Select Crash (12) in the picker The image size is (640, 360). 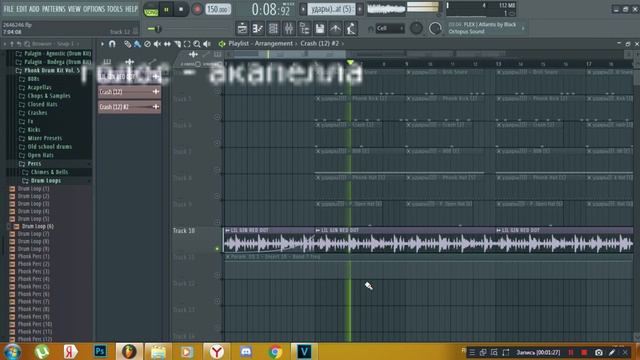[129, 92]
